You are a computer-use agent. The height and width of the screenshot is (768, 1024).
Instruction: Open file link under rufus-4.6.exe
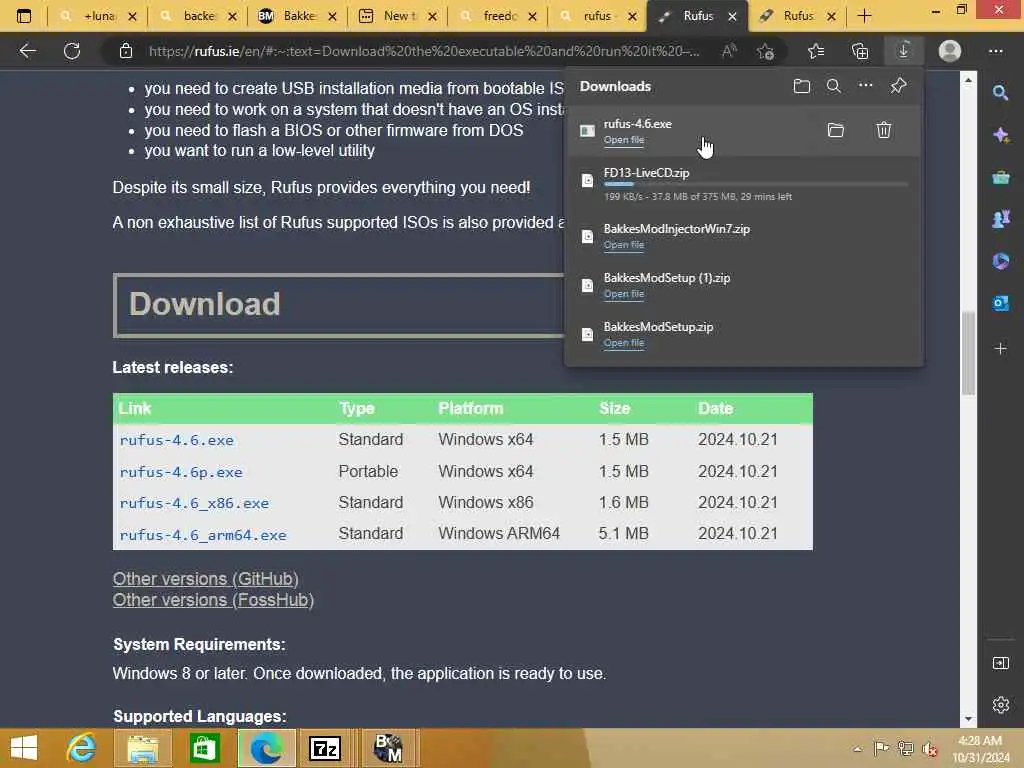[624, 140]
